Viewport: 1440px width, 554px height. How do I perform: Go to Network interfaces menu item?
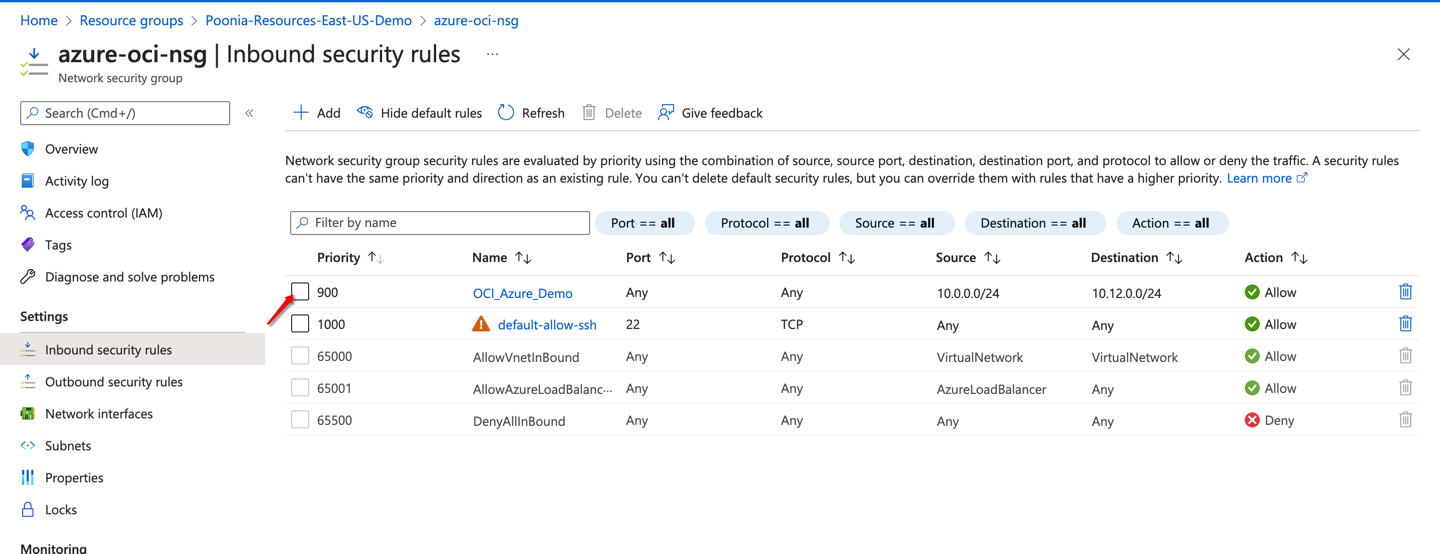coord(98,414)
